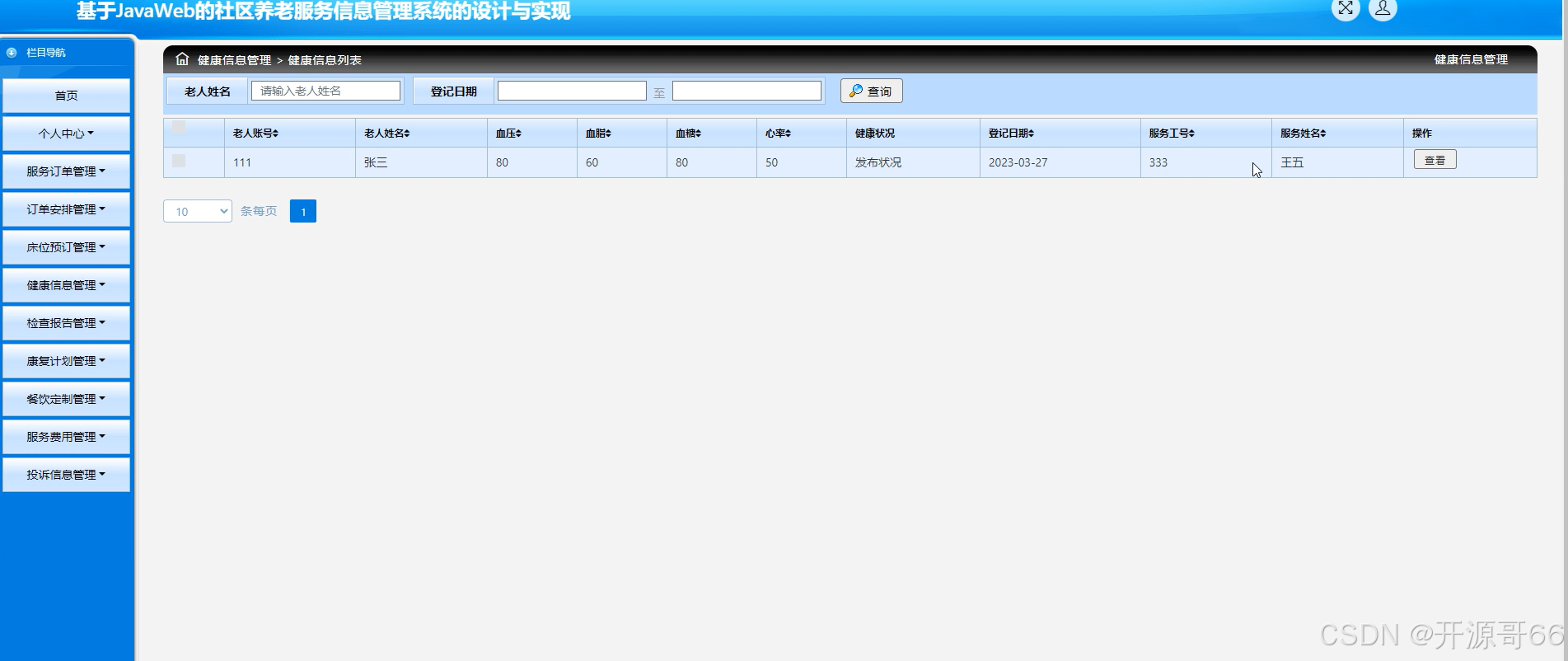1568x661 pixels.
Task: Go to page 1 in pagination
Action: 303,211
